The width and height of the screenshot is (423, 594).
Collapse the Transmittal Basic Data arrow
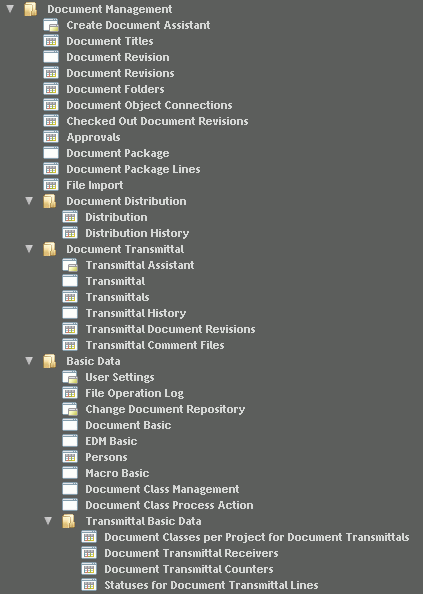48,521
